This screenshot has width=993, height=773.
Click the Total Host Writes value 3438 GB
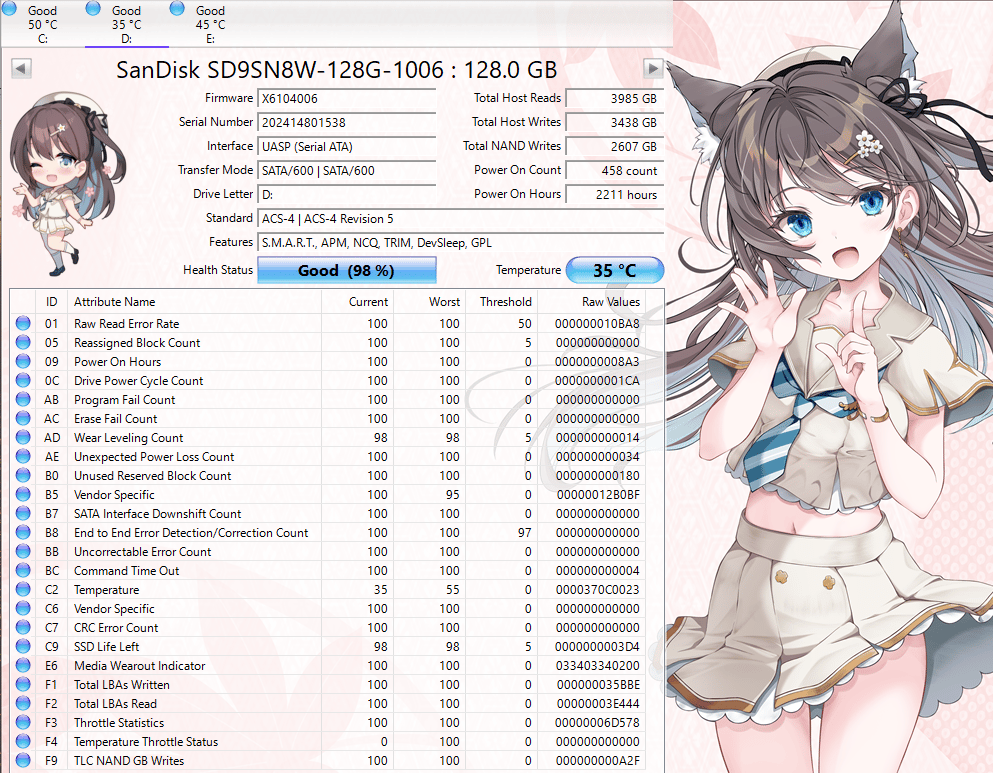(x=614, y=123)
